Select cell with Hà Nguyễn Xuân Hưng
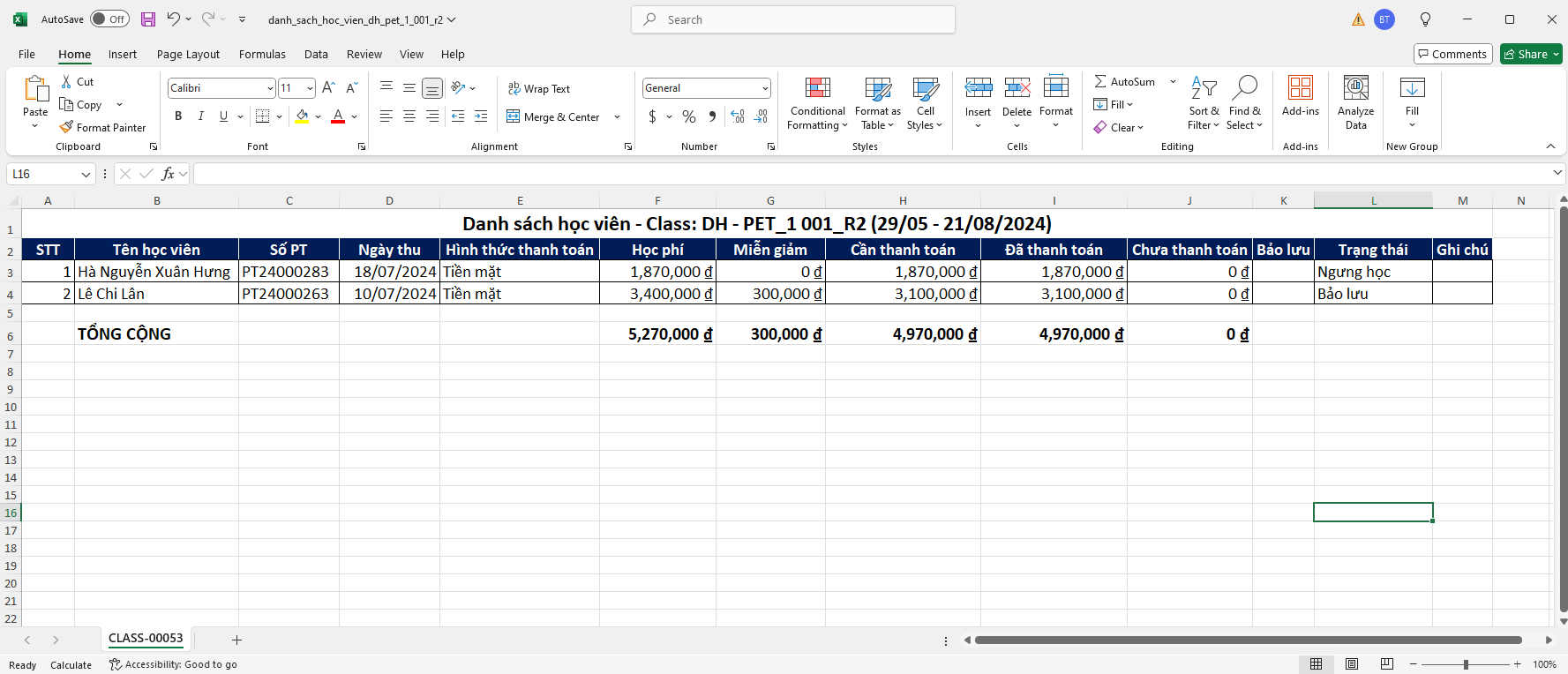 coord(156,272)
